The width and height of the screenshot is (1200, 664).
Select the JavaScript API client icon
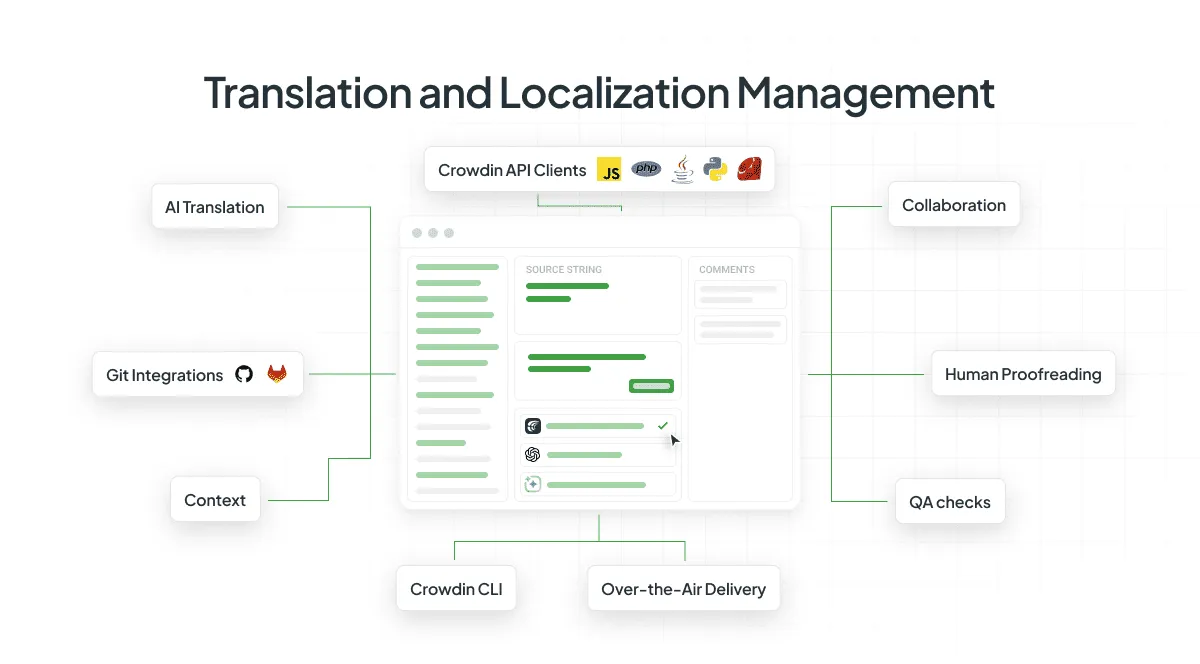click(610, 169)
